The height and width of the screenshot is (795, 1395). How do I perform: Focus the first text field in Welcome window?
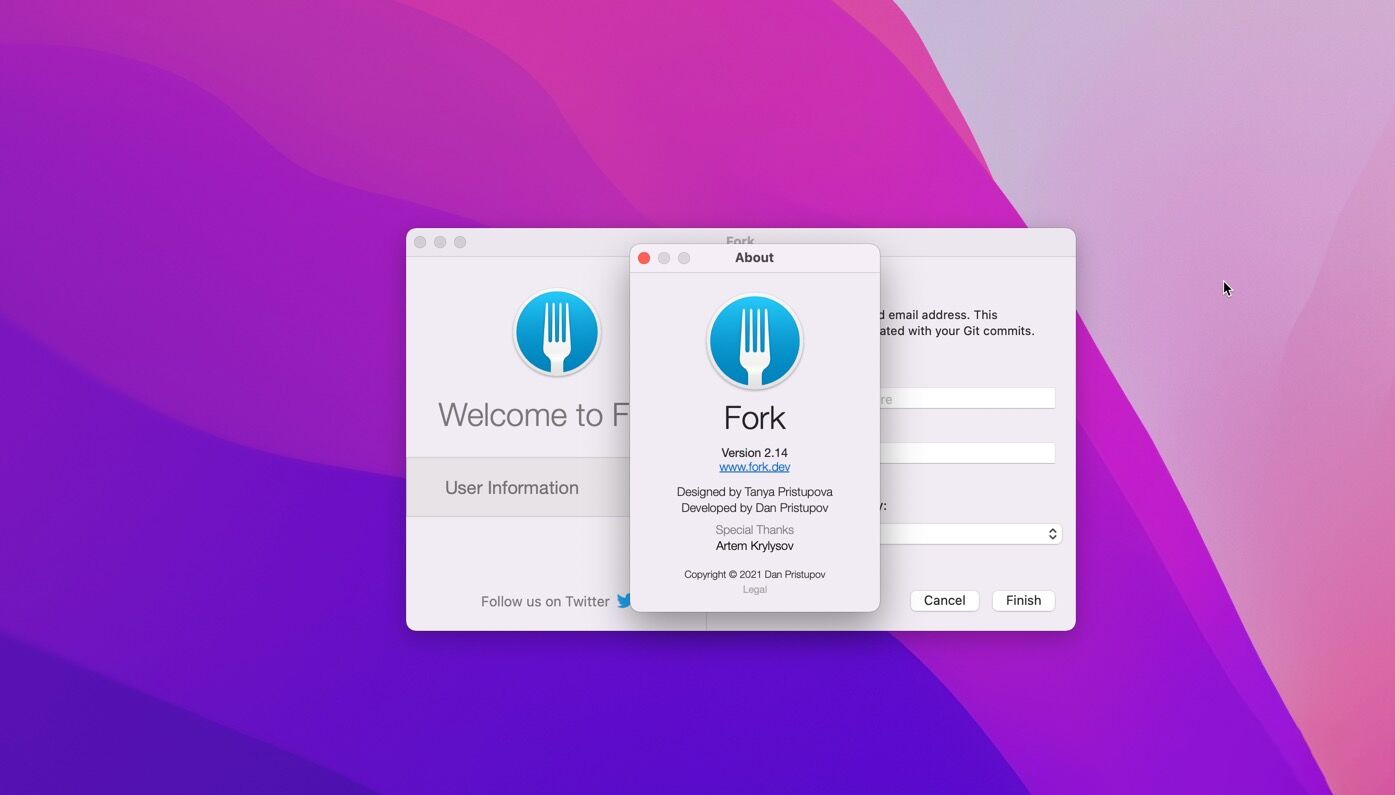[x=967, y=398]
